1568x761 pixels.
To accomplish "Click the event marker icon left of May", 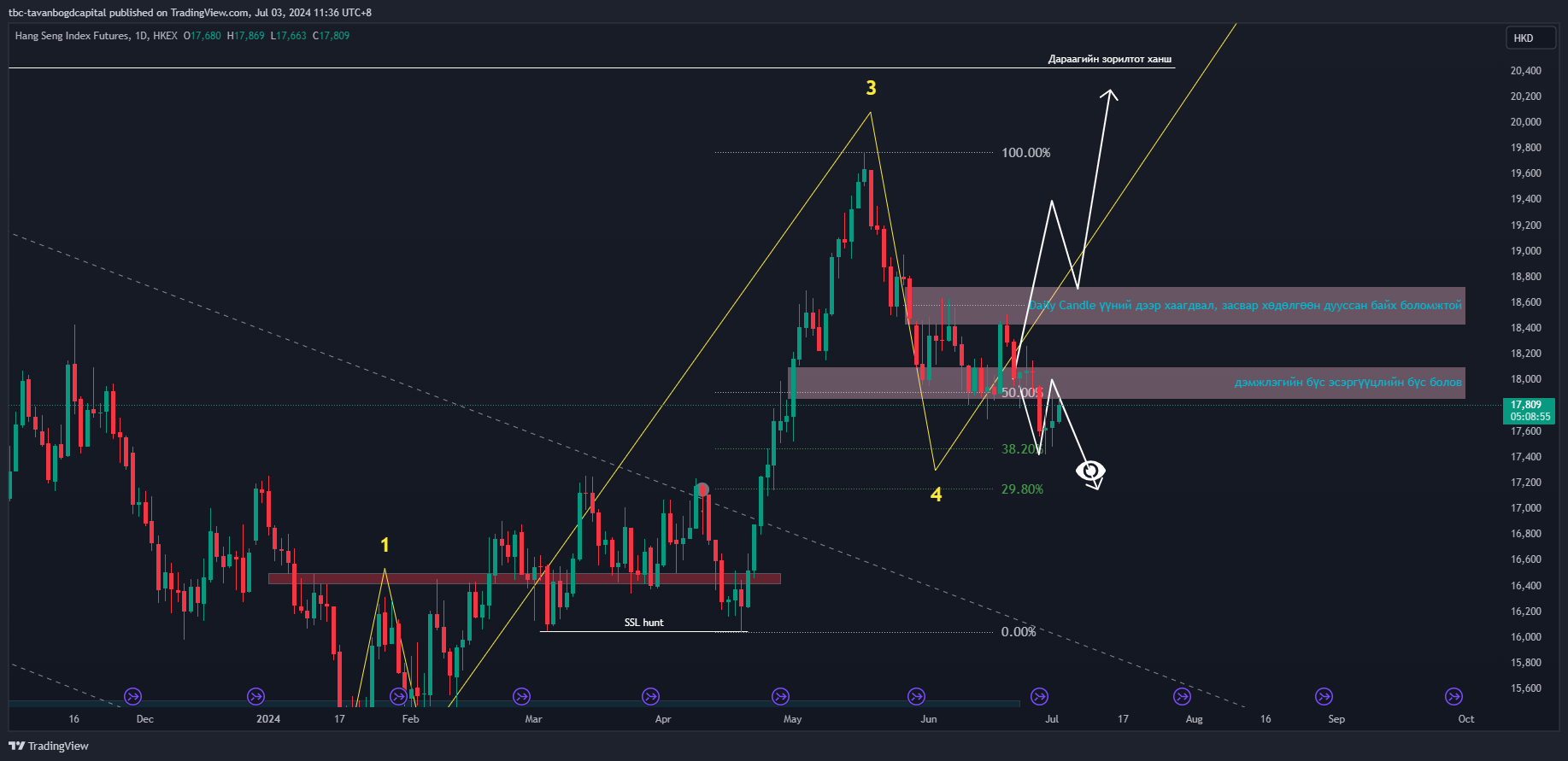I will coord(780,696).
